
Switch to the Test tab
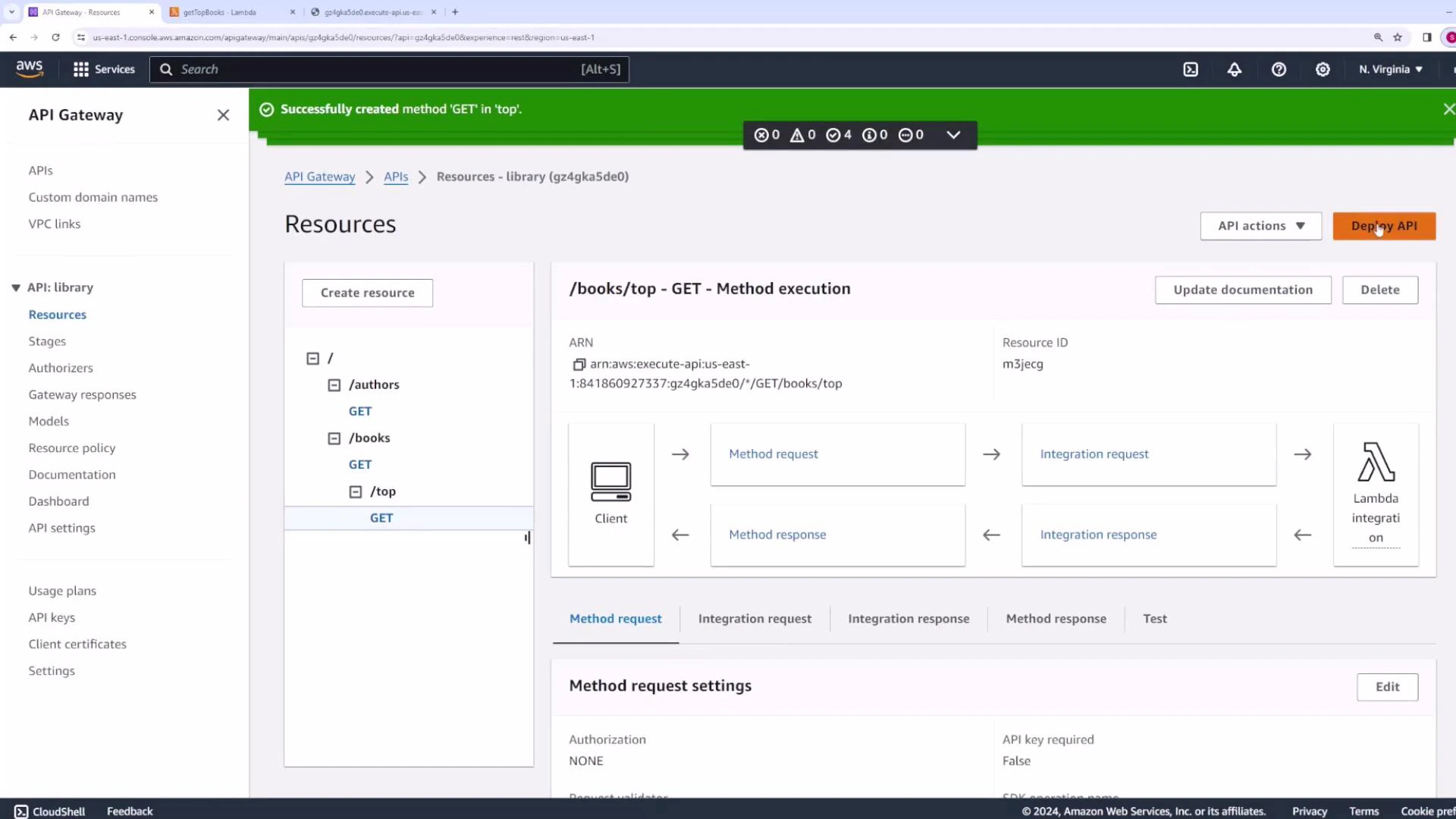click(1154, 618)
